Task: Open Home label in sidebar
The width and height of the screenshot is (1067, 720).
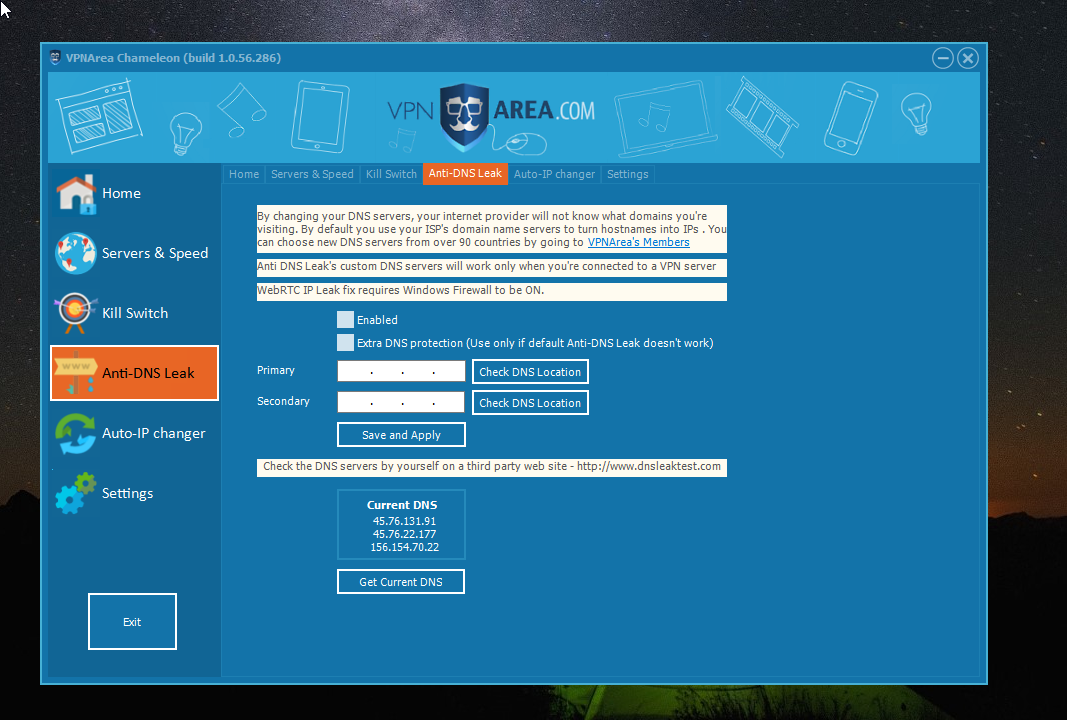Action: coord(121,193)
